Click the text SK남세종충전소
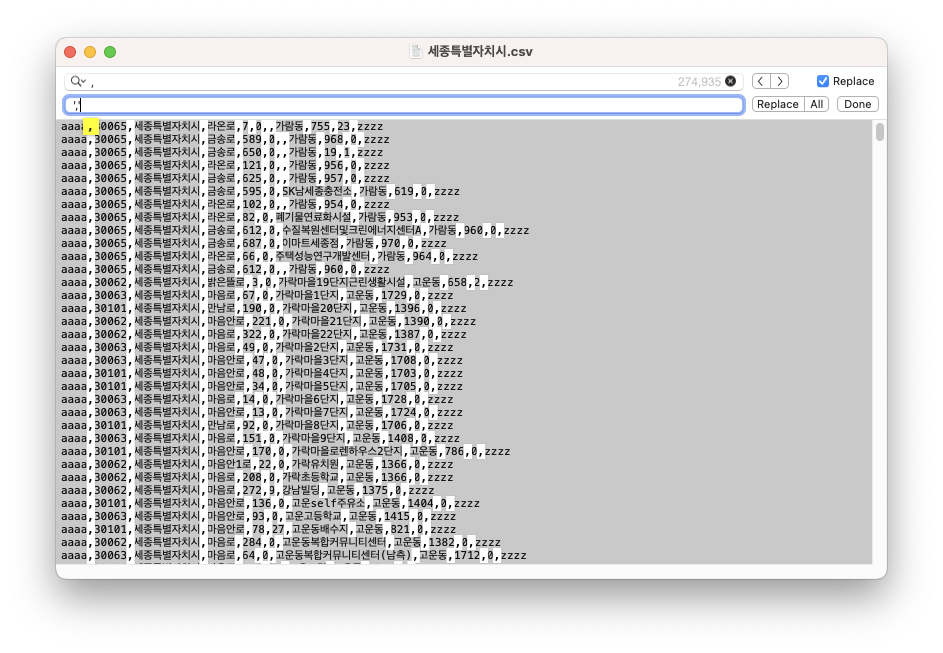The image size is (943, 653). [317, 191]
